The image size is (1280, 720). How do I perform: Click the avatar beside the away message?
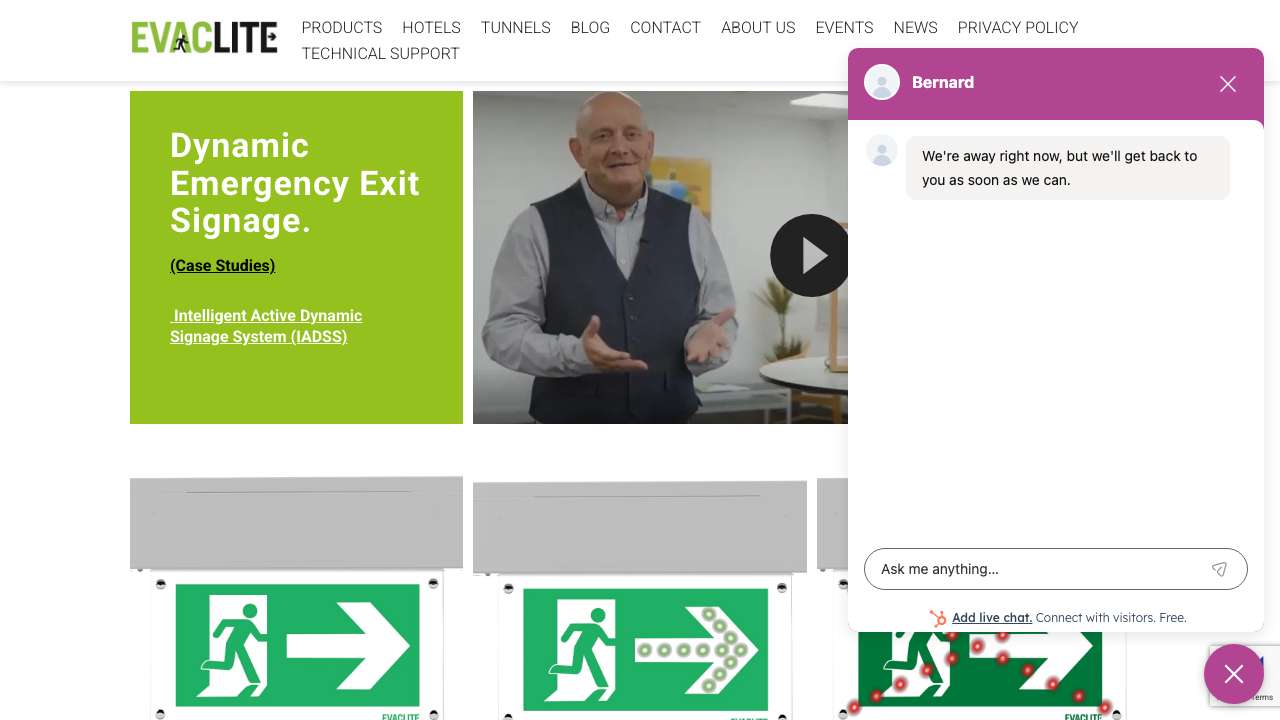tap(882, 151)
